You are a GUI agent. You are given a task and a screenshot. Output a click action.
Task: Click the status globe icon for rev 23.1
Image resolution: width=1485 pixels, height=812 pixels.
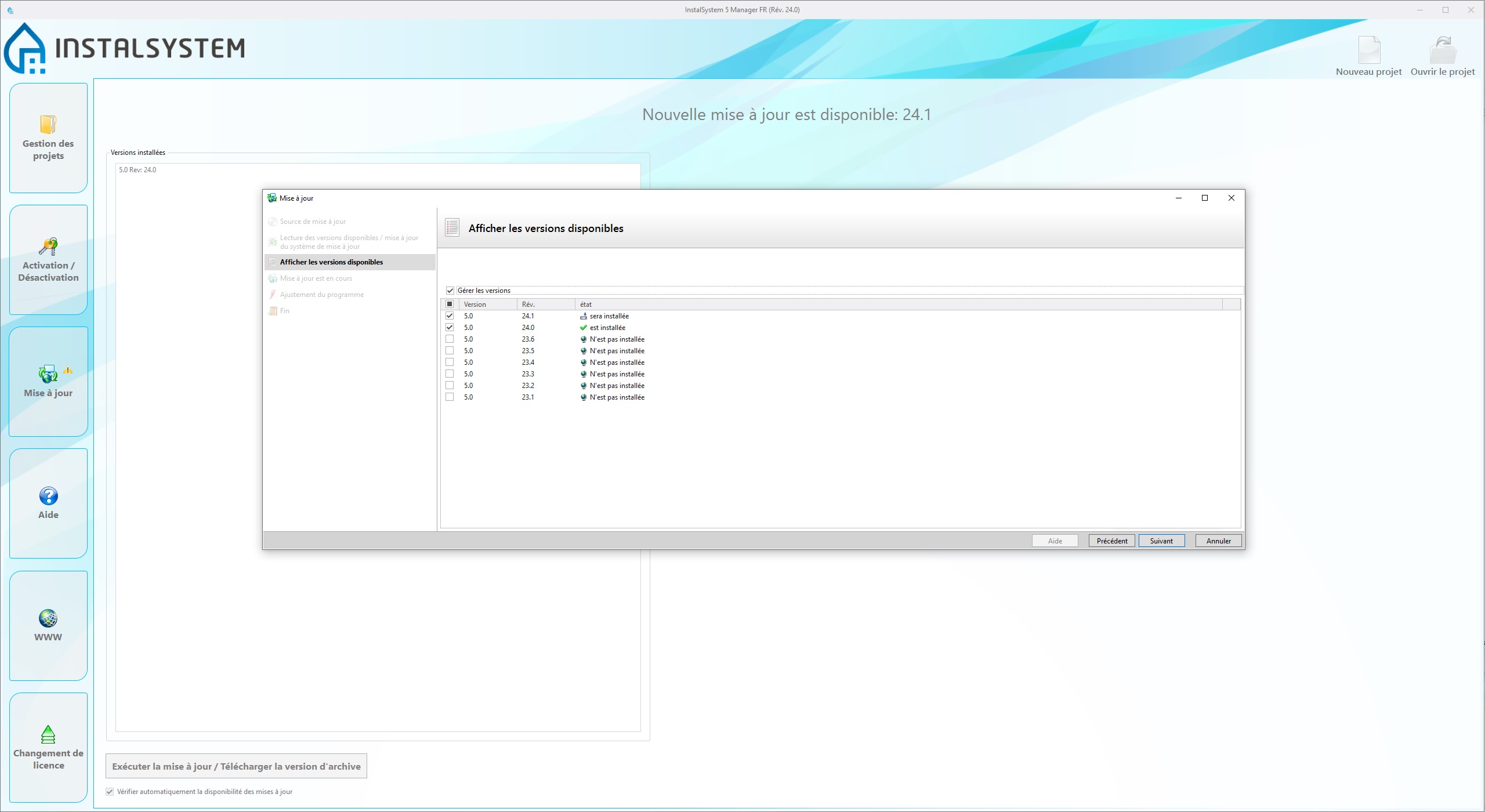pyautogui.click(x=584, y=397)
